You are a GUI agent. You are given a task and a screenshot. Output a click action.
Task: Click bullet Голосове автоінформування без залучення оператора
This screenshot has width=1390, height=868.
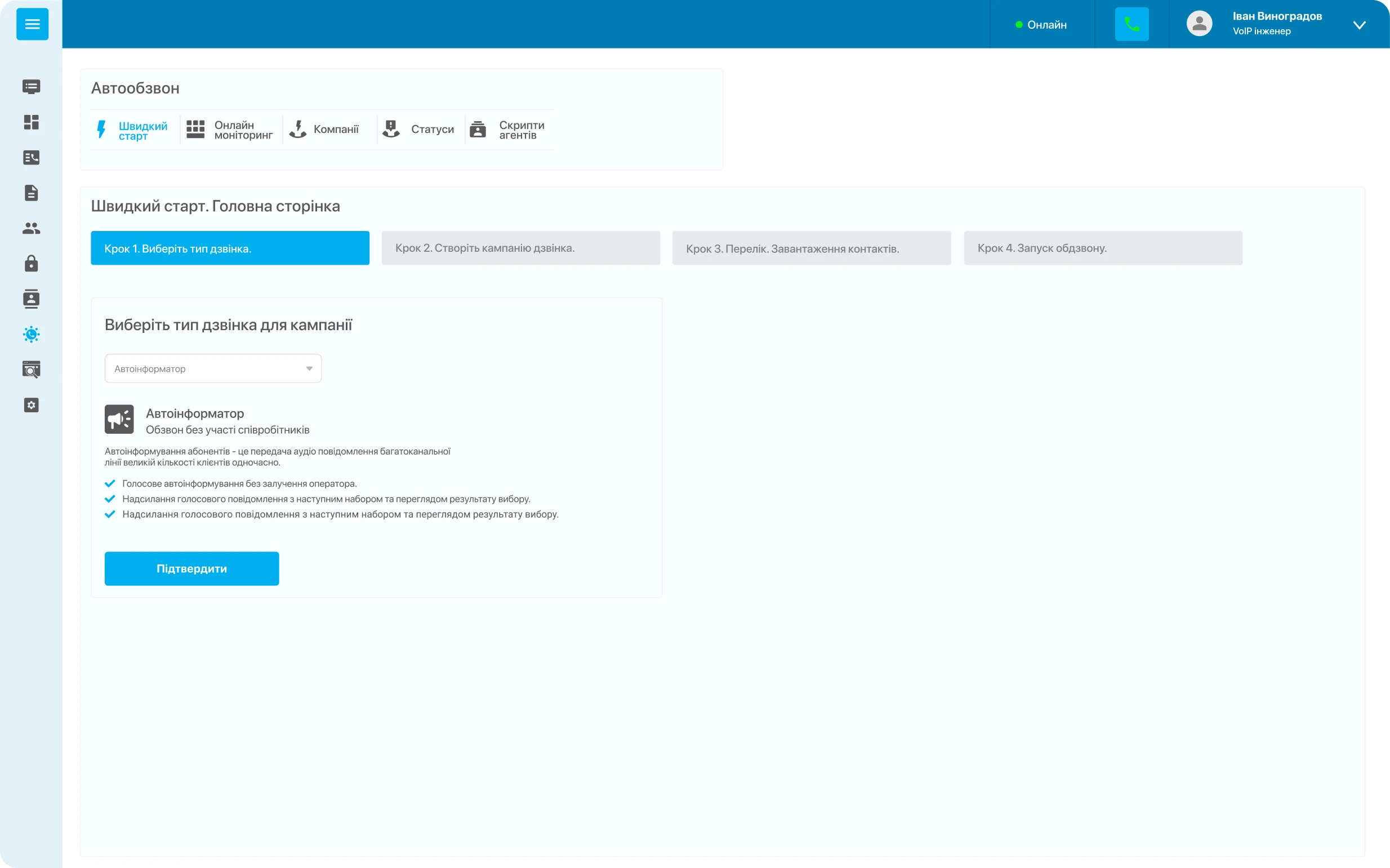[x=240, y=484]
